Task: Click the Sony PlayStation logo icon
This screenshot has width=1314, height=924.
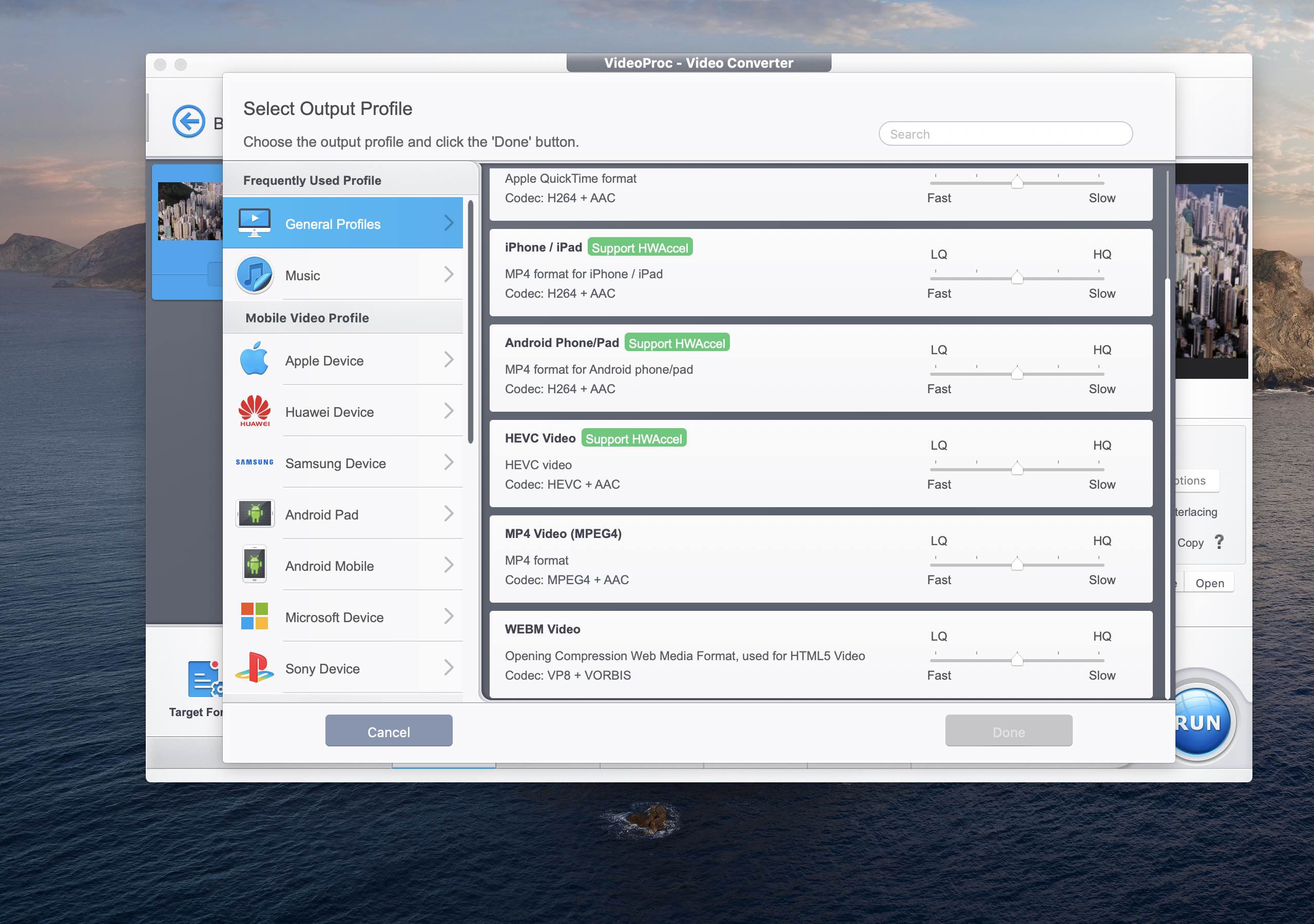Action: pyautogui.click(x=255, y=667)
